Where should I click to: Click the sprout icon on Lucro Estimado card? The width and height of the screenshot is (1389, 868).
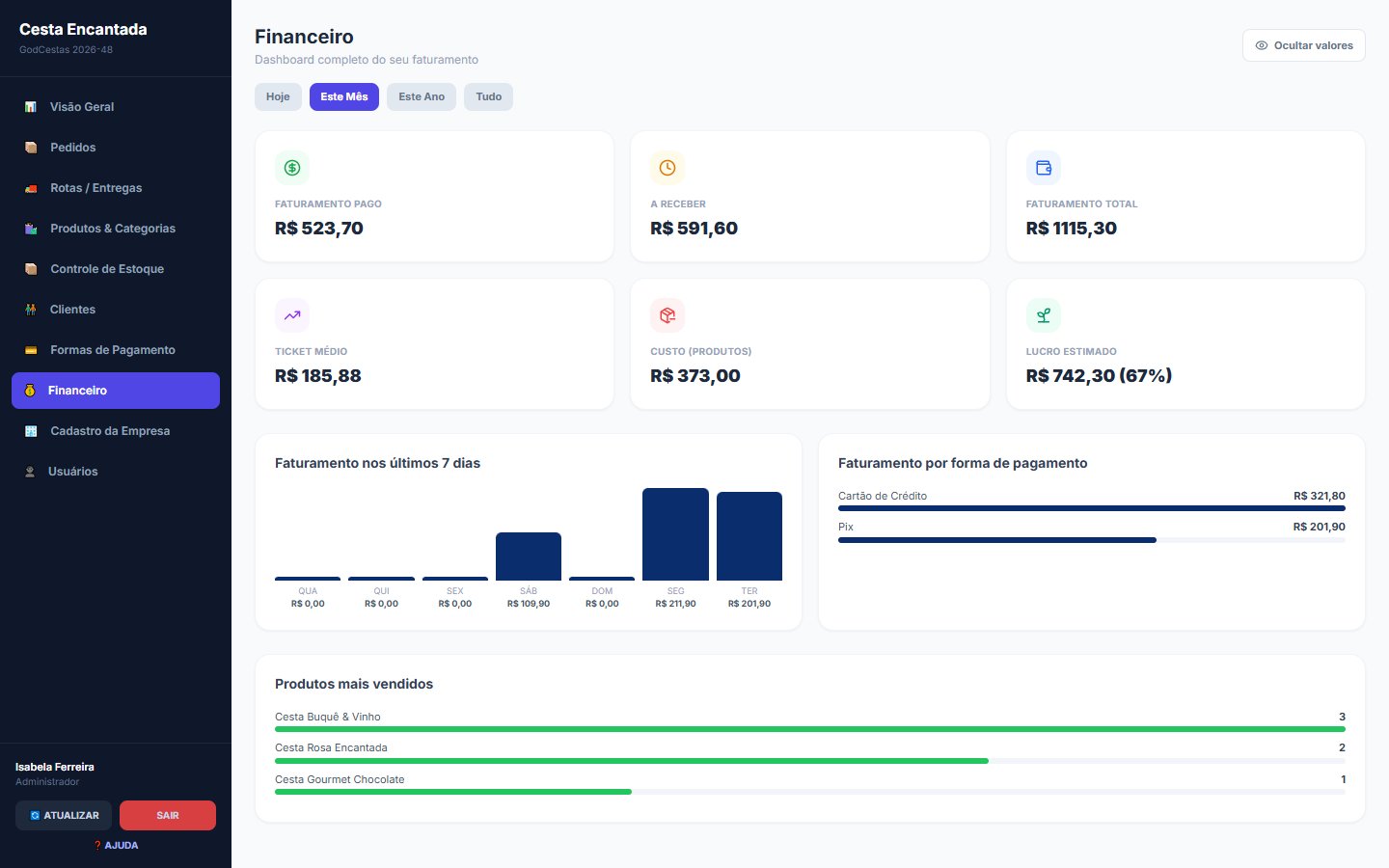pos(1044,315)
